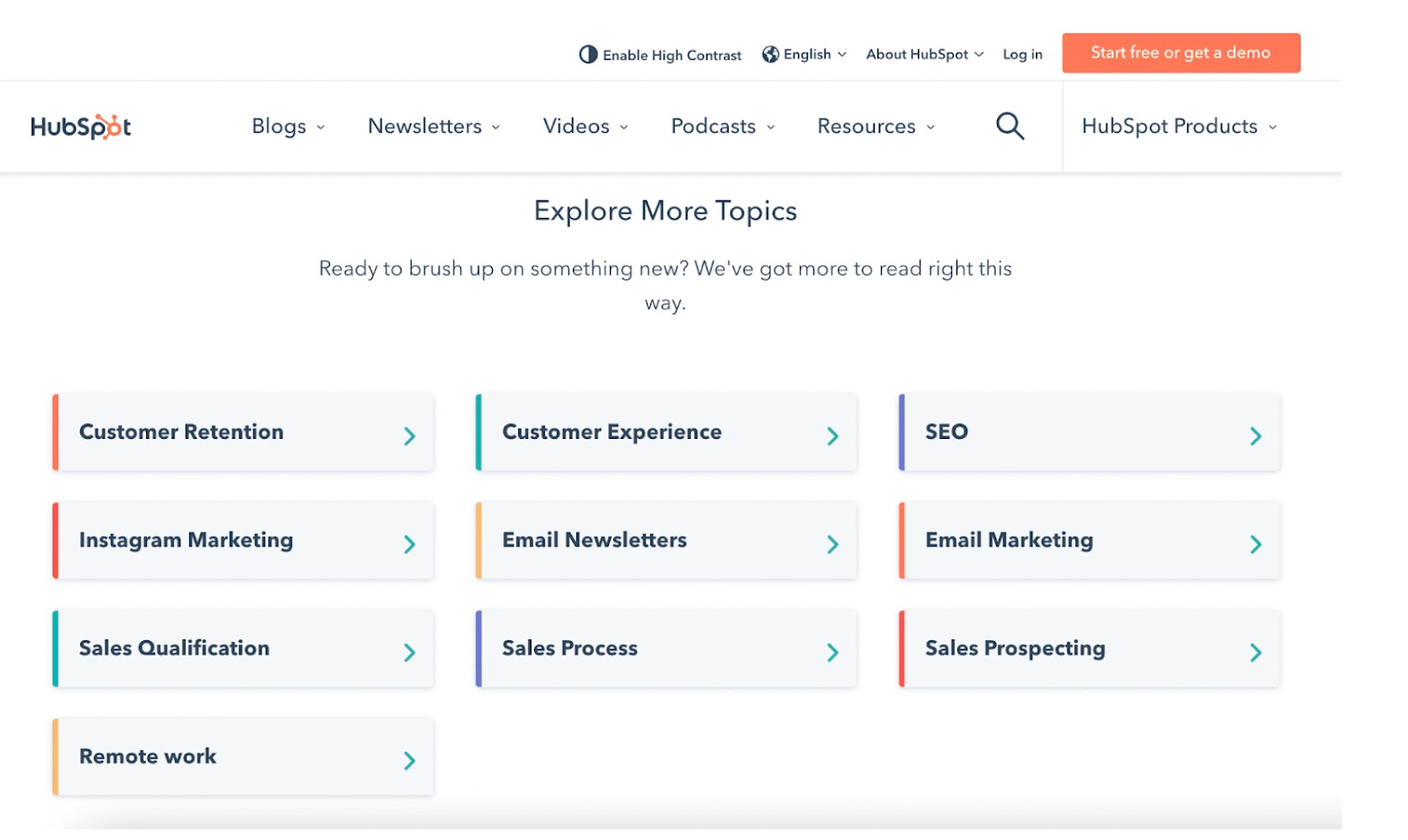Enable High Contrast mode
This screenshot has height=840, width=1408.
[x=660, y=55]
